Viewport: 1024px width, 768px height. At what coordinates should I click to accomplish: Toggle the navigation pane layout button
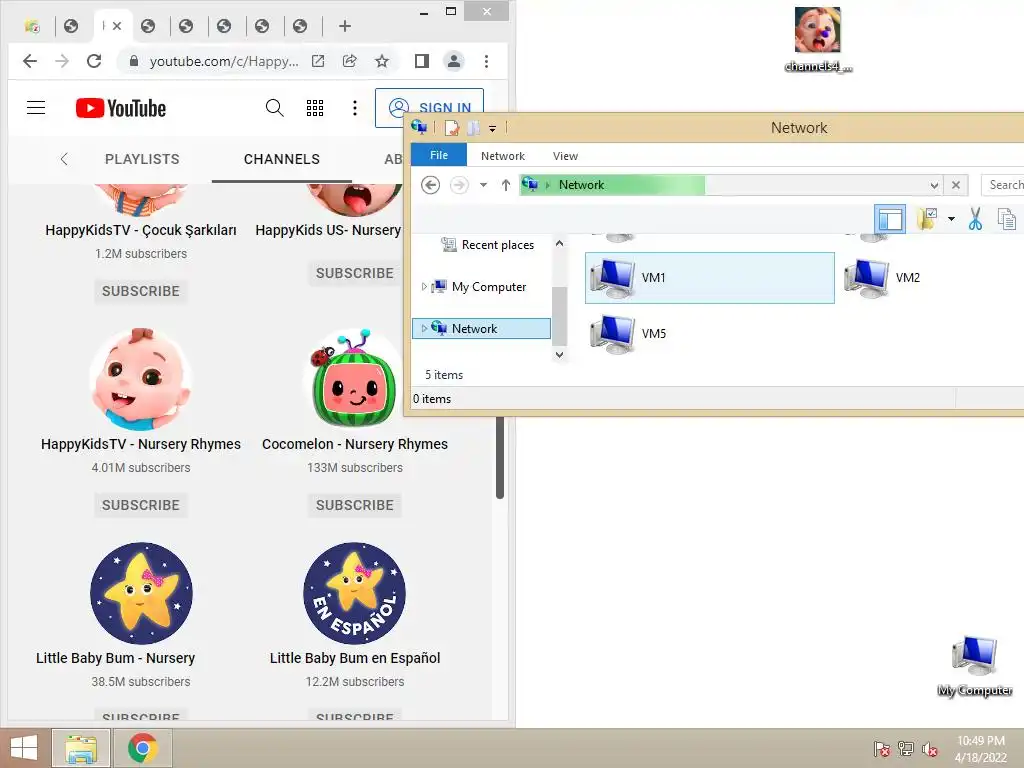coord(890,219)
